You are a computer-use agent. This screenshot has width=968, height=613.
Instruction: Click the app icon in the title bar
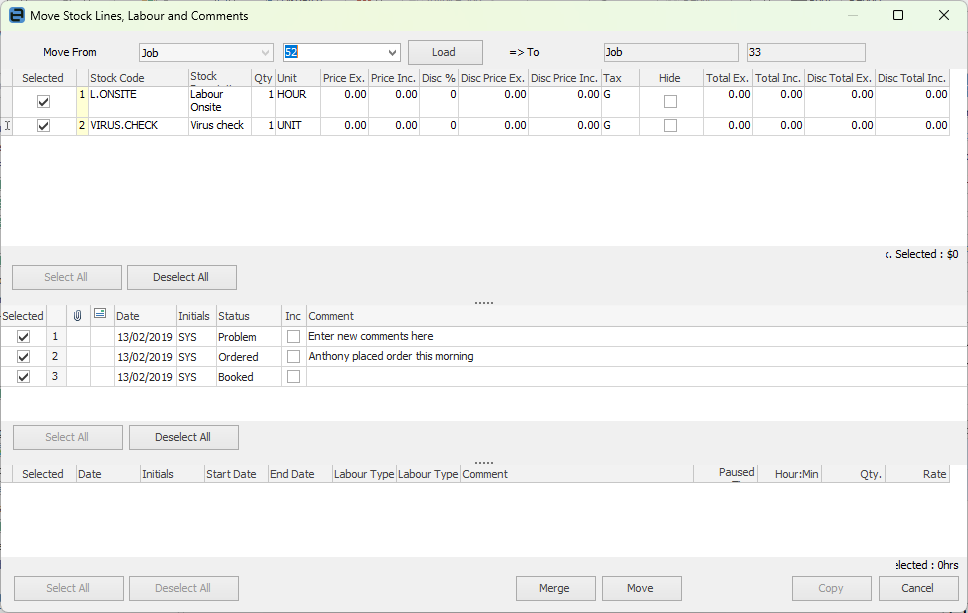[17, 15]
